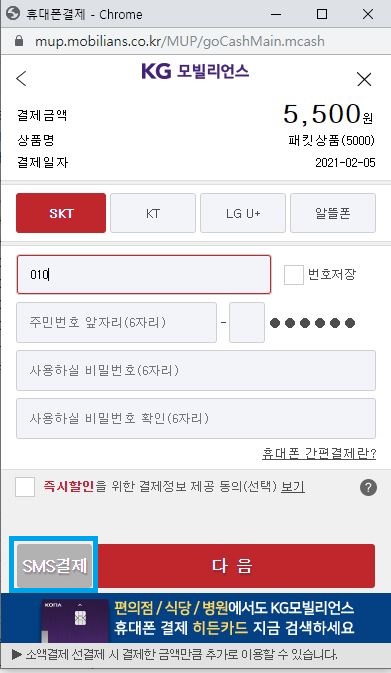Click the back arrow icon in header

(x=21, y=79)
